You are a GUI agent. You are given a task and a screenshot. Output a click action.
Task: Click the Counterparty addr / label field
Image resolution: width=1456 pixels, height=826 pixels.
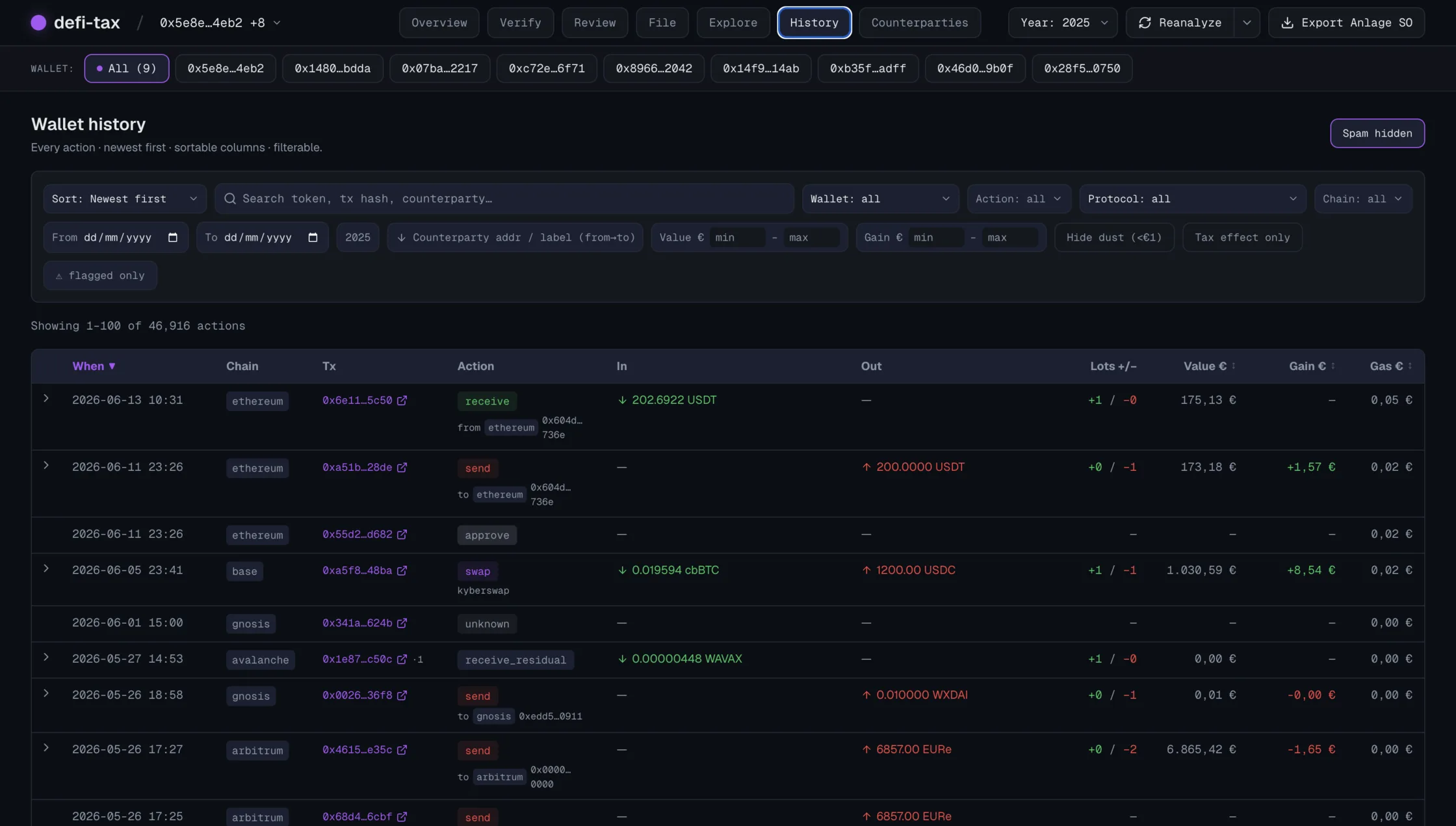pos(515,237)
